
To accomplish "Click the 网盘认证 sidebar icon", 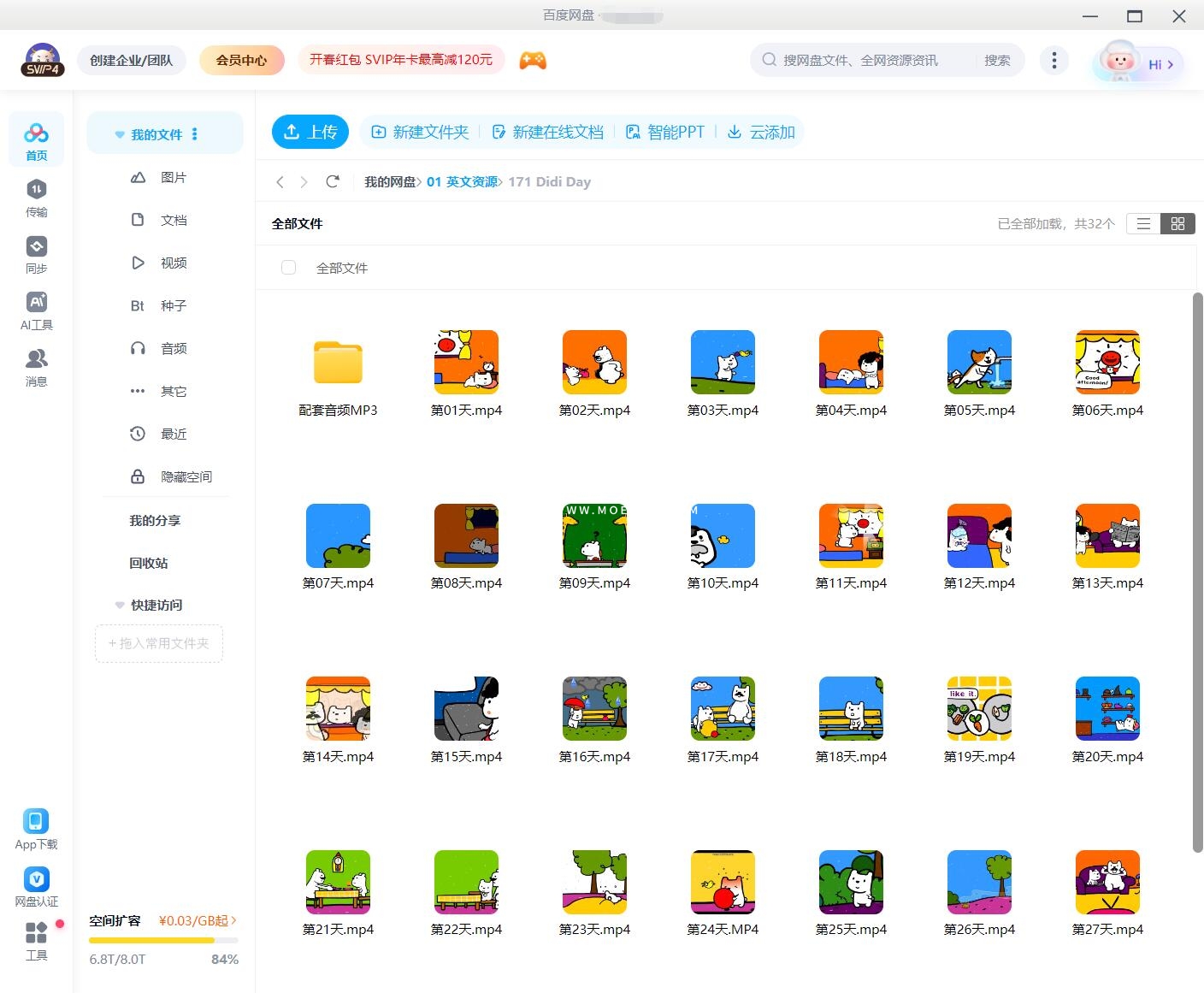I will (x=36, y=885).
